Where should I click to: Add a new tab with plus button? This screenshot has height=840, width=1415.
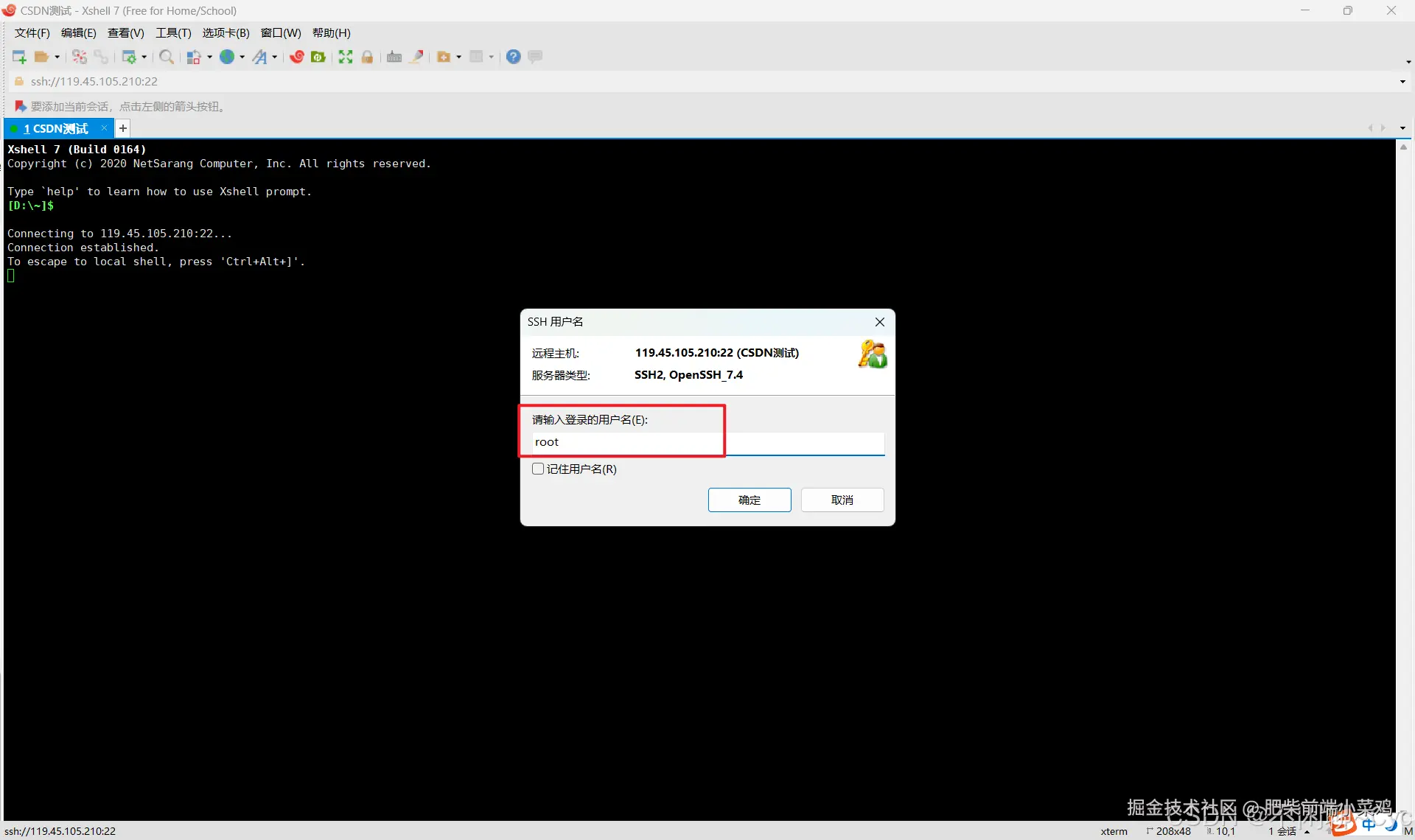[123, 128]
